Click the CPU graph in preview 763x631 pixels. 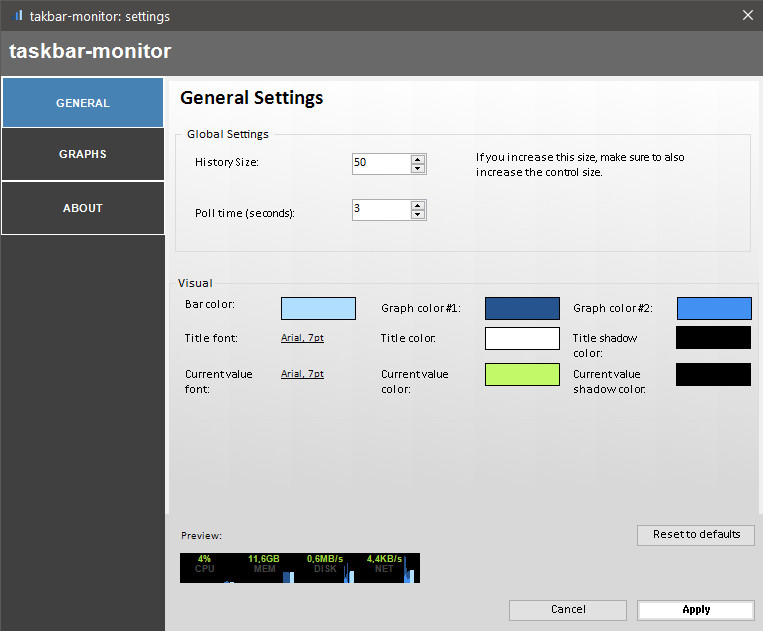click(x=209, y=568)
